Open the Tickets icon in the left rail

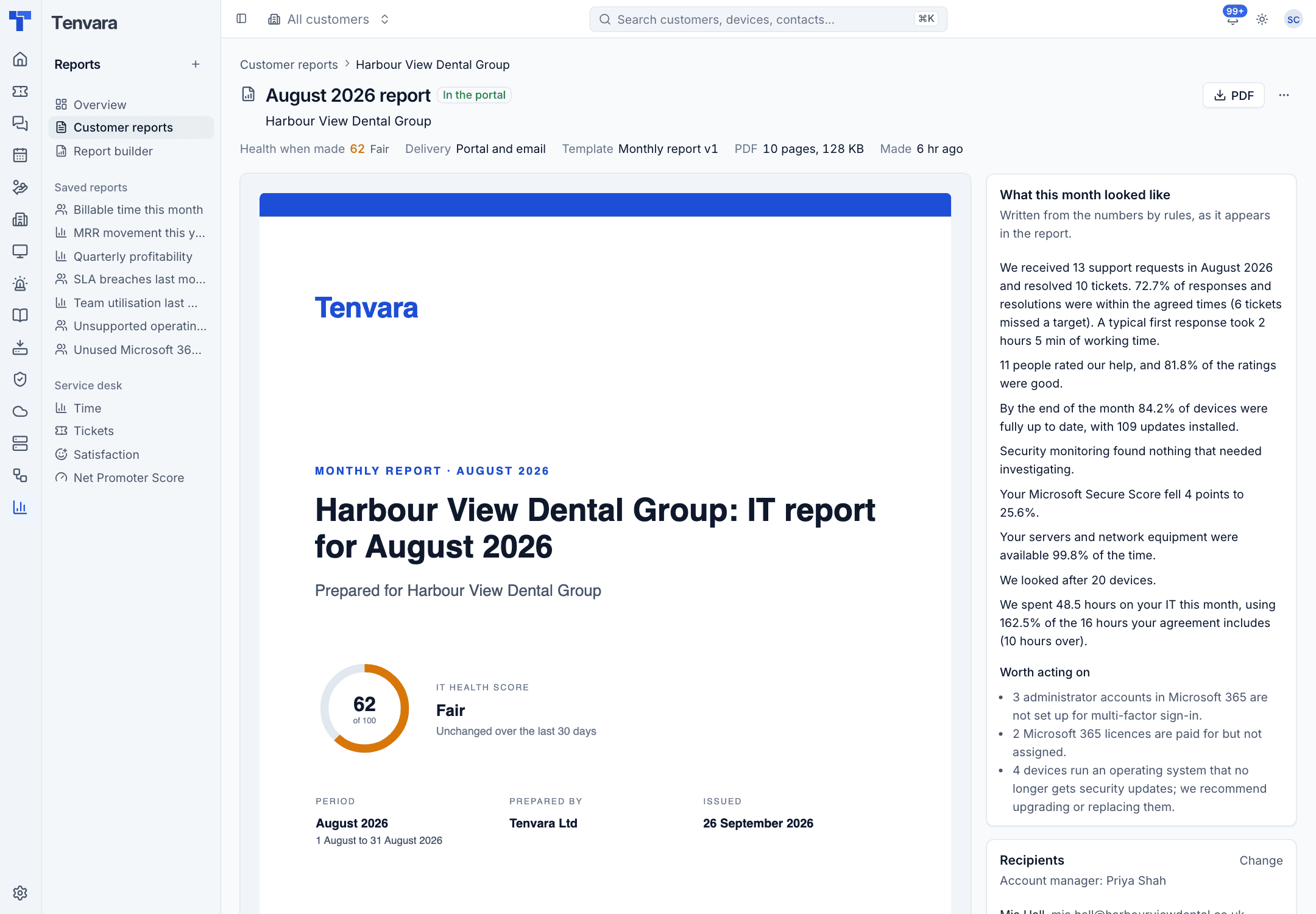click(20, 91)
